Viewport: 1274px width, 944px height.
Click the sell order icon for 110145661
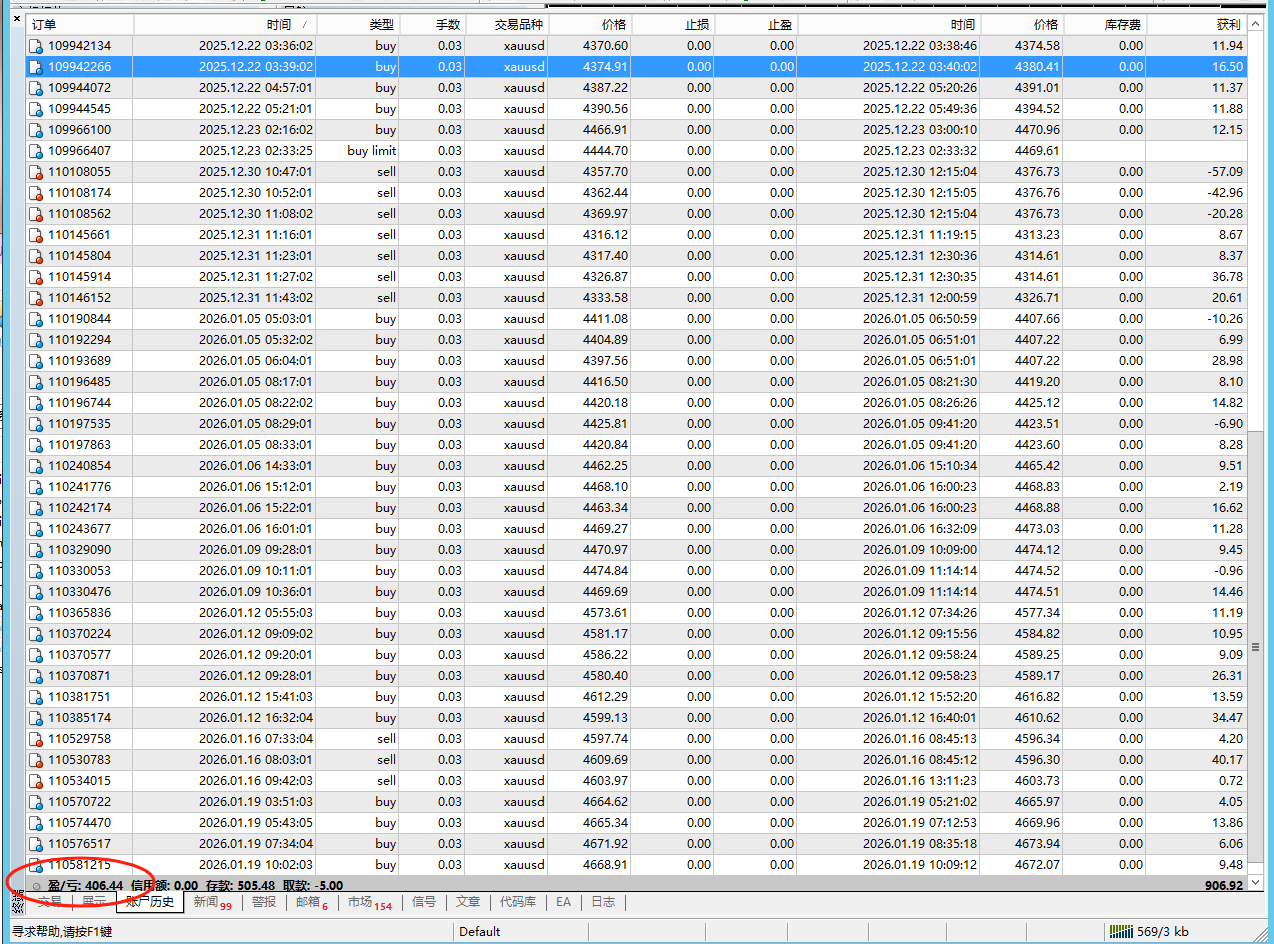pyautogui.click(x=36, y=235)
